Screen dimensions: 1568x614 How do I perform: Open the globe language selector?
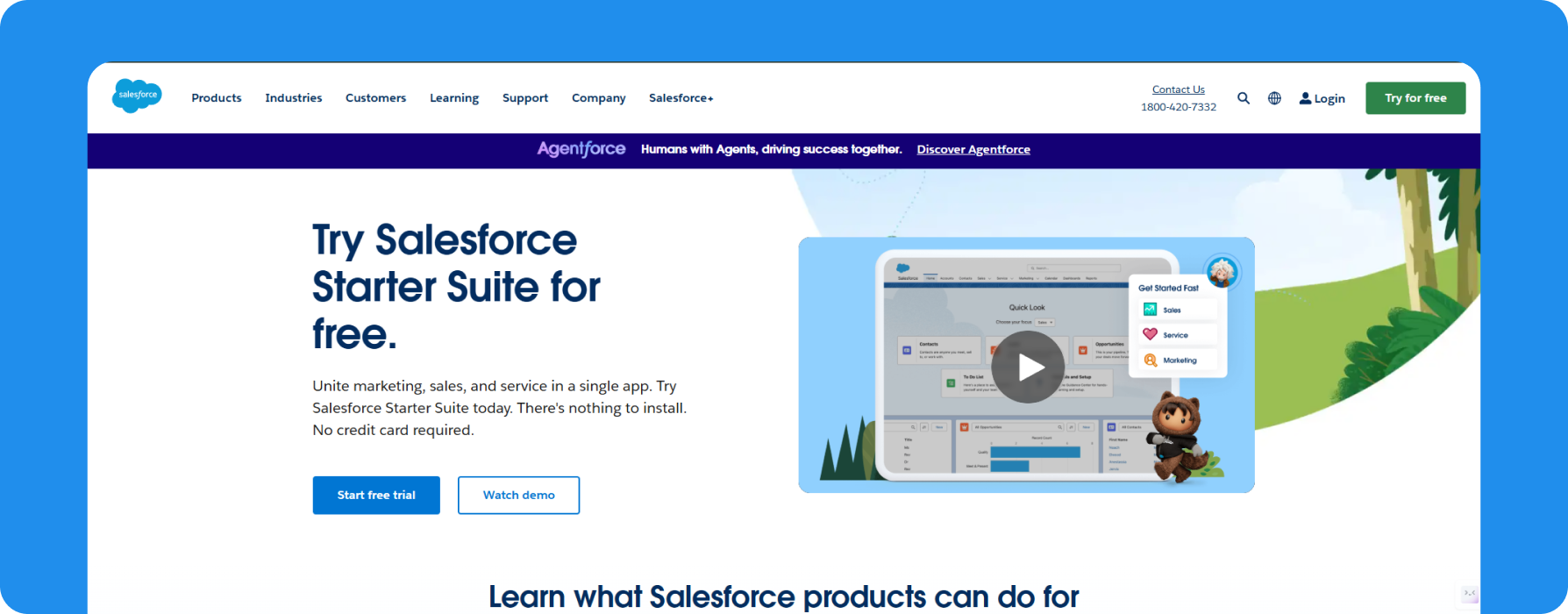pos(1274,98)
